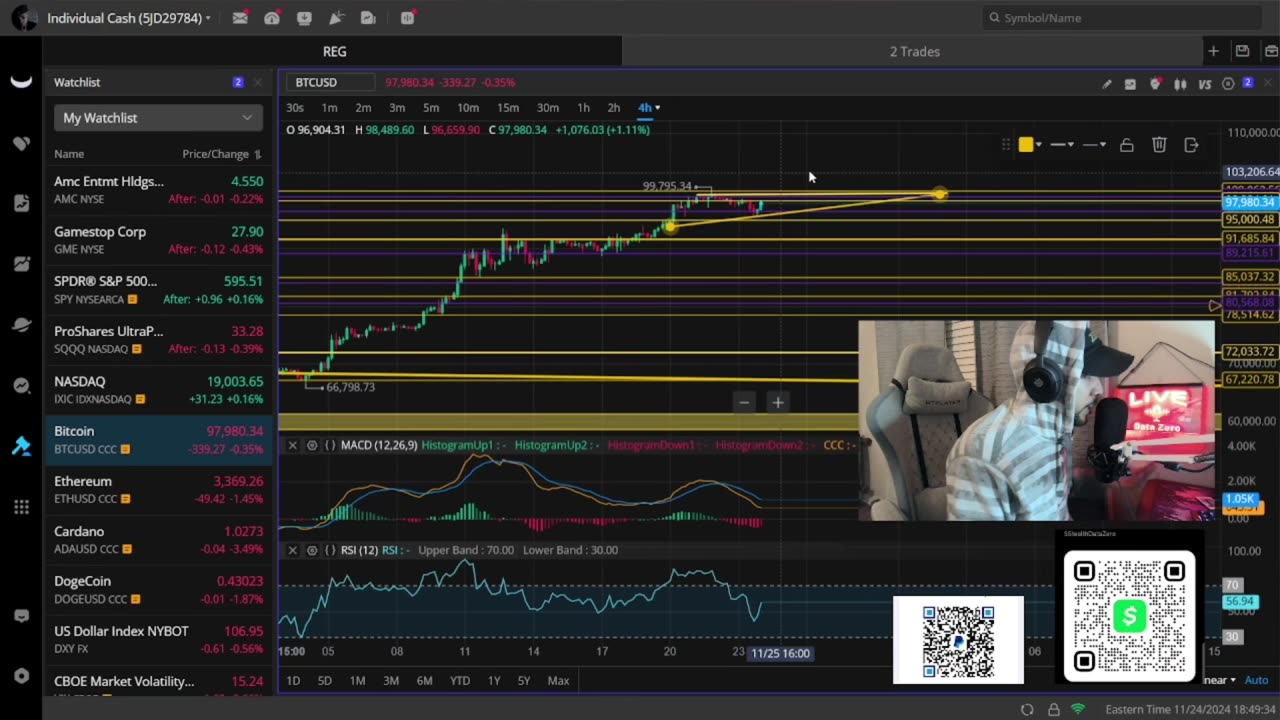Open the chart picture icon in sidebar
Viewport: 1280px width, 720px height.
[21, 264]
